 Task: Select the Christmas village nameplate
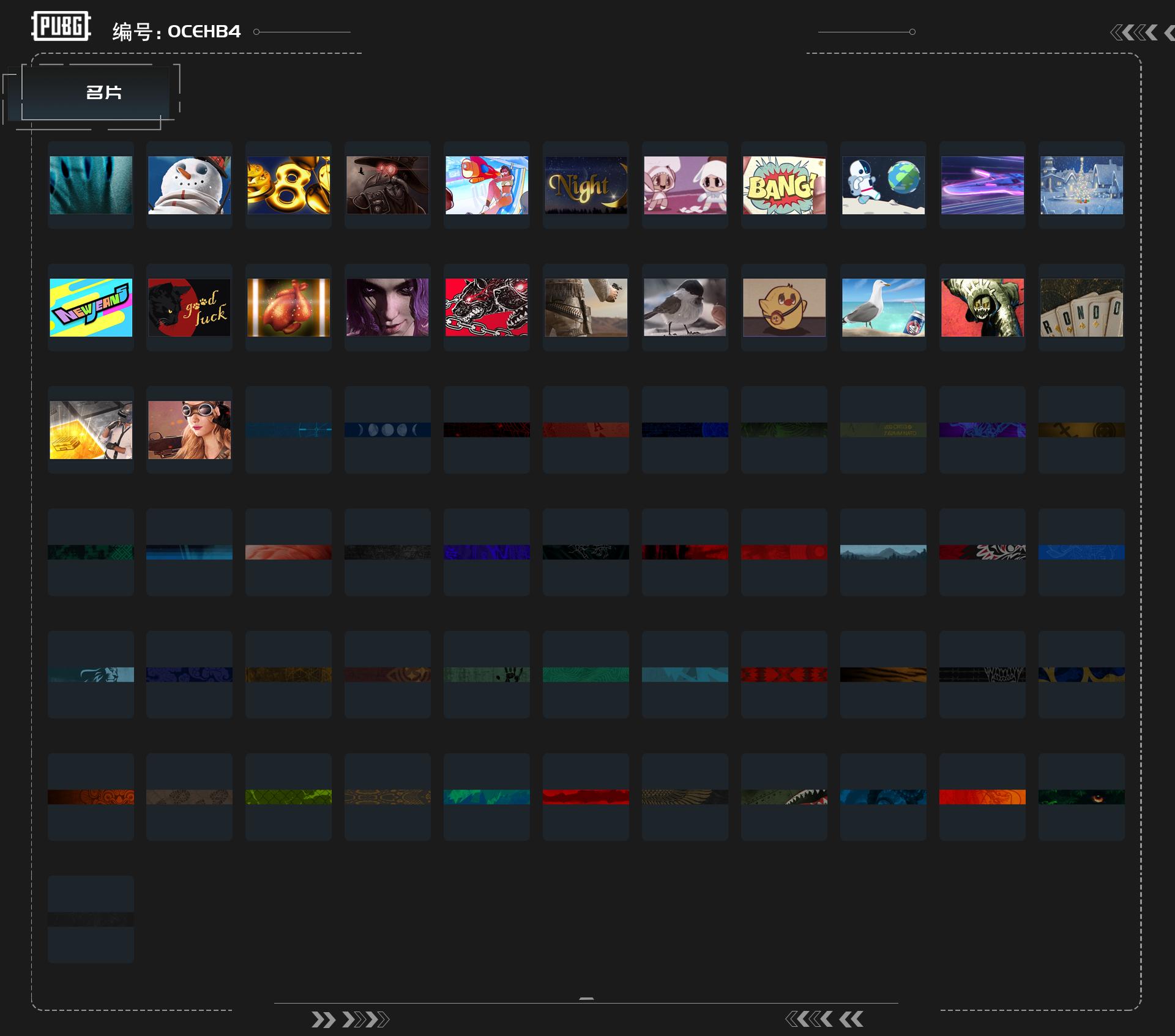pos(1081,185)
